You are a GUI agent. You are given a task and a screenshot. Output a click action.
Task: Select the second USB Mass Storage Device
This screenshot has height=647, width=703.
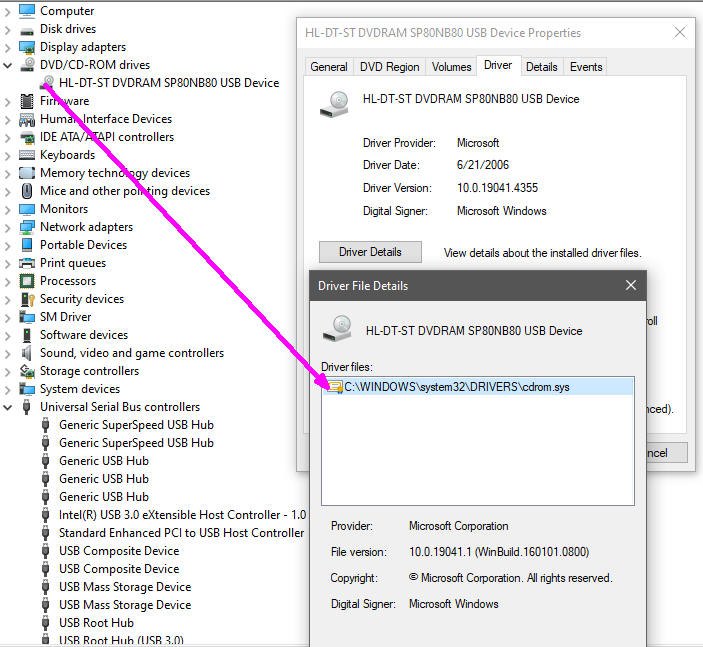point(125,605)
